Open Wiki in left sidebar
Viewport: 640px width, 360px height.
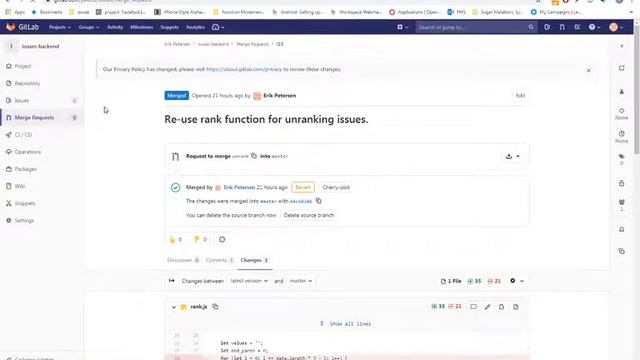click(20, 186)
